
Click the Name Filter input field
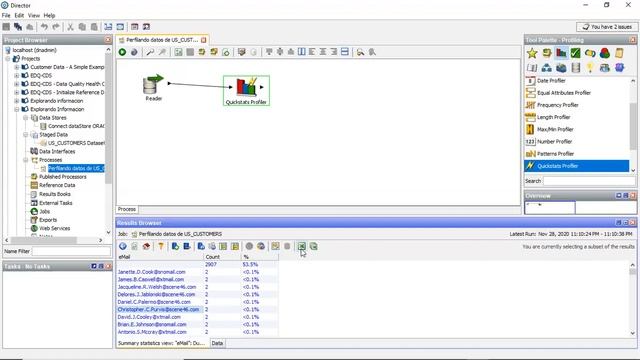coord(71,251)
